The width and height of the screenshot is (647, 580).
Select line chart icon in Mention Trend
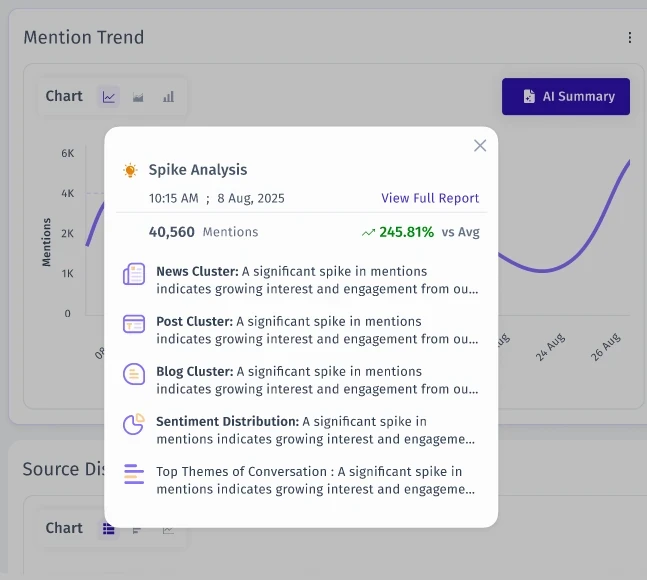pos(109,97)
